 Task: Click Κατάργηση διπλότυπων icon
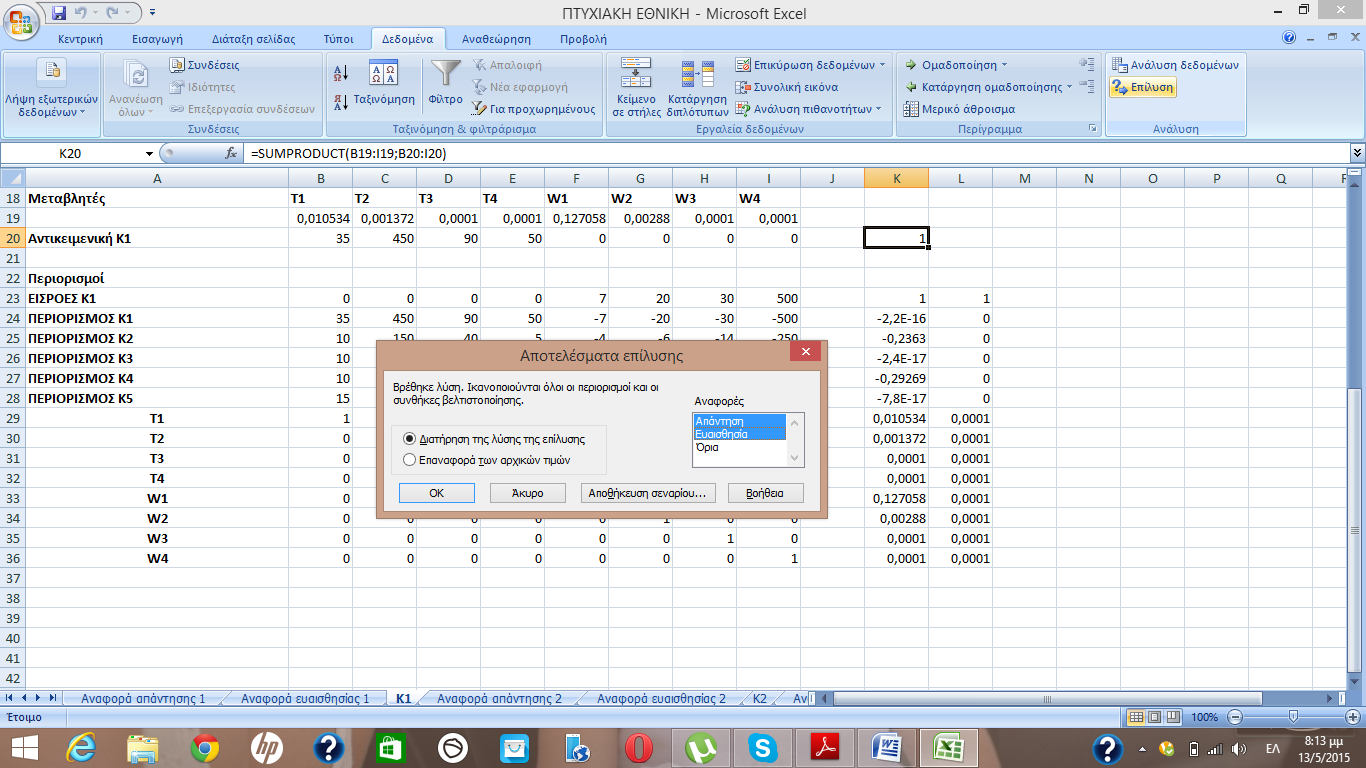697,72
